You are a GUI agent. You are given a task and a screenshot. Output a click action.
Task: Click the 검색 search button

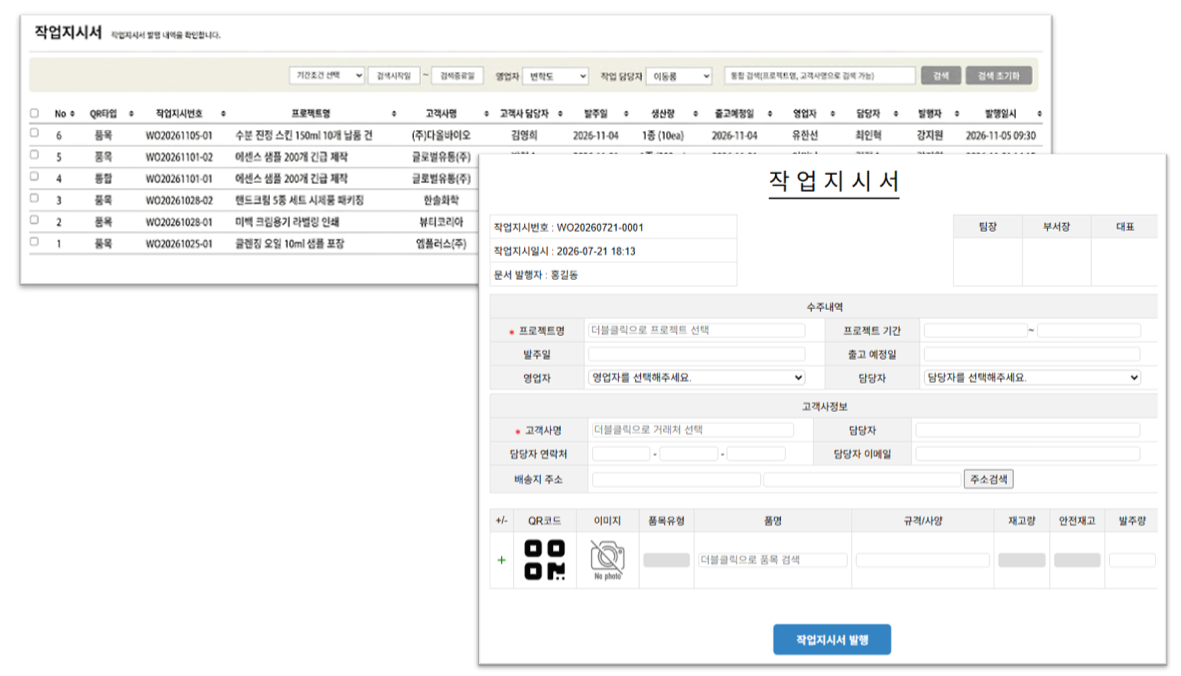(941, 75)
